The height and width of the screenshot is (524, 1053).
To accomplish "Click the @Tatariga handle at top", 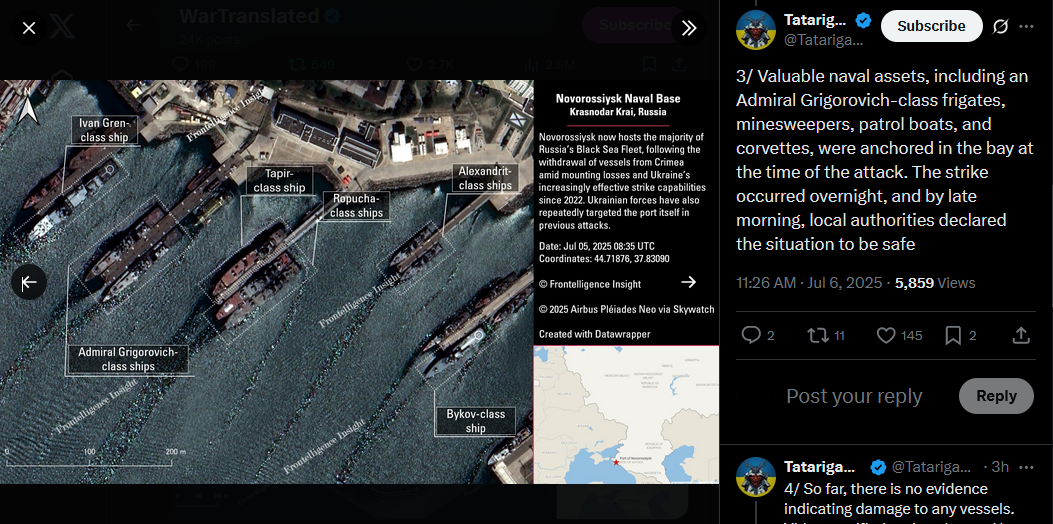I will [823, 40].
